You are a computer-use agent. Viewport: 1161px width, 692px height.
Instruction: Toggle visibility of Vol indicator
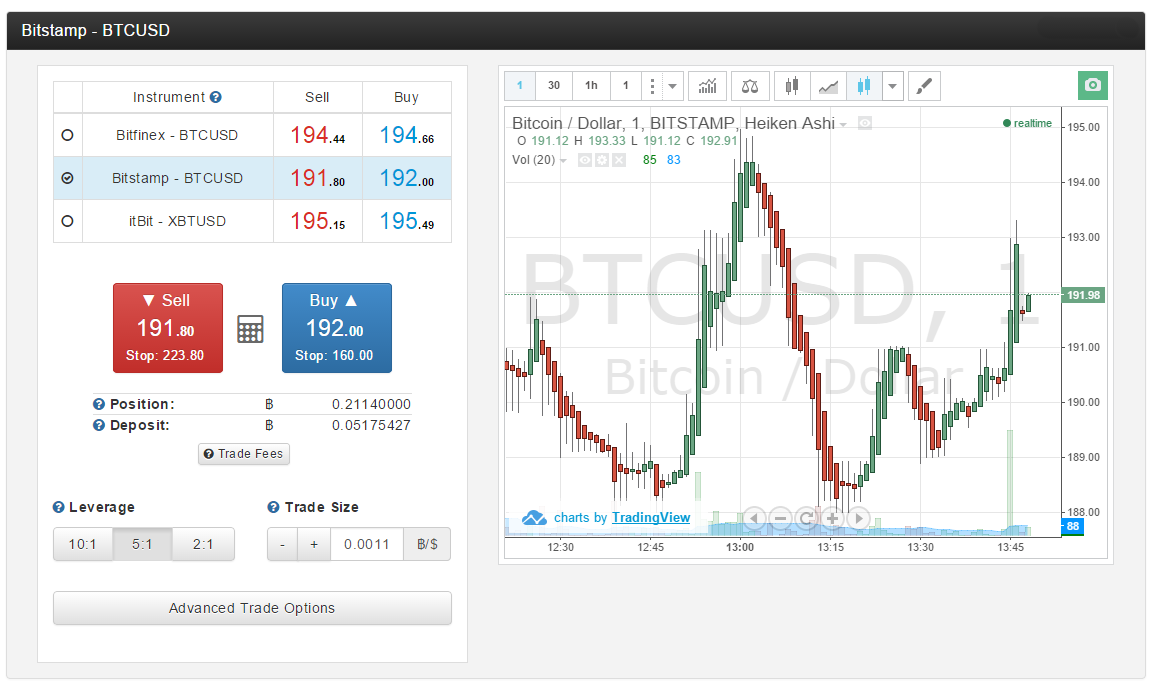click(585, 160)
